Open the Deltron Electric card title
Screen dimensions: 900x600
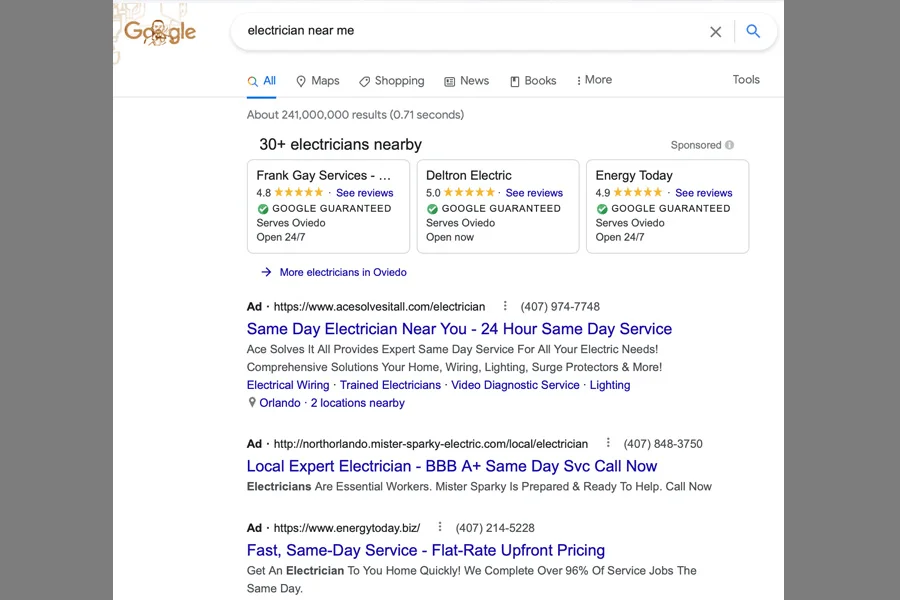pyautogui.click(x=468, y=175)
